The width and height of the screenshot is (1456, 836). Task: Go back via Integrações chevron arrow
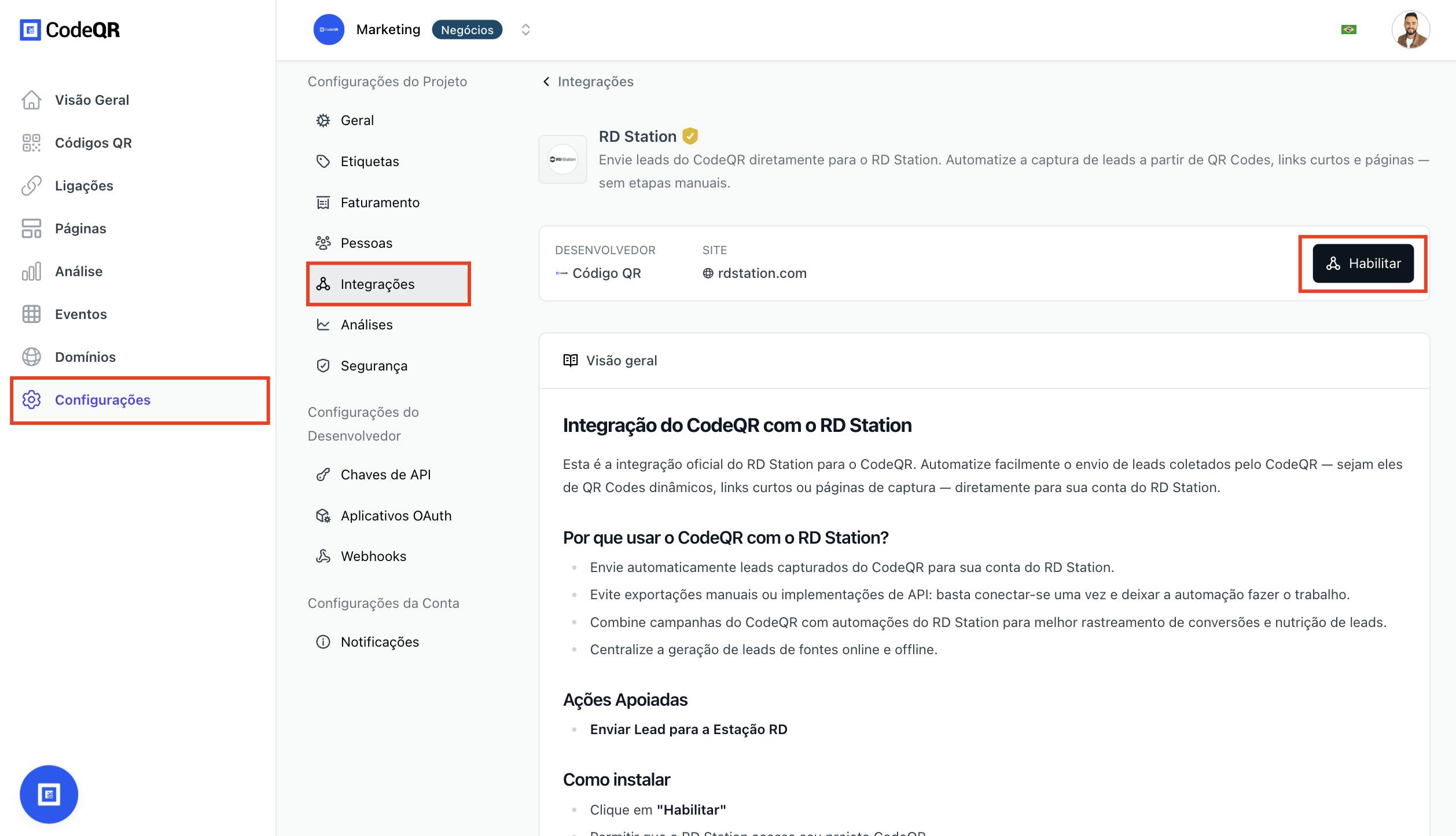coord(546,82)
